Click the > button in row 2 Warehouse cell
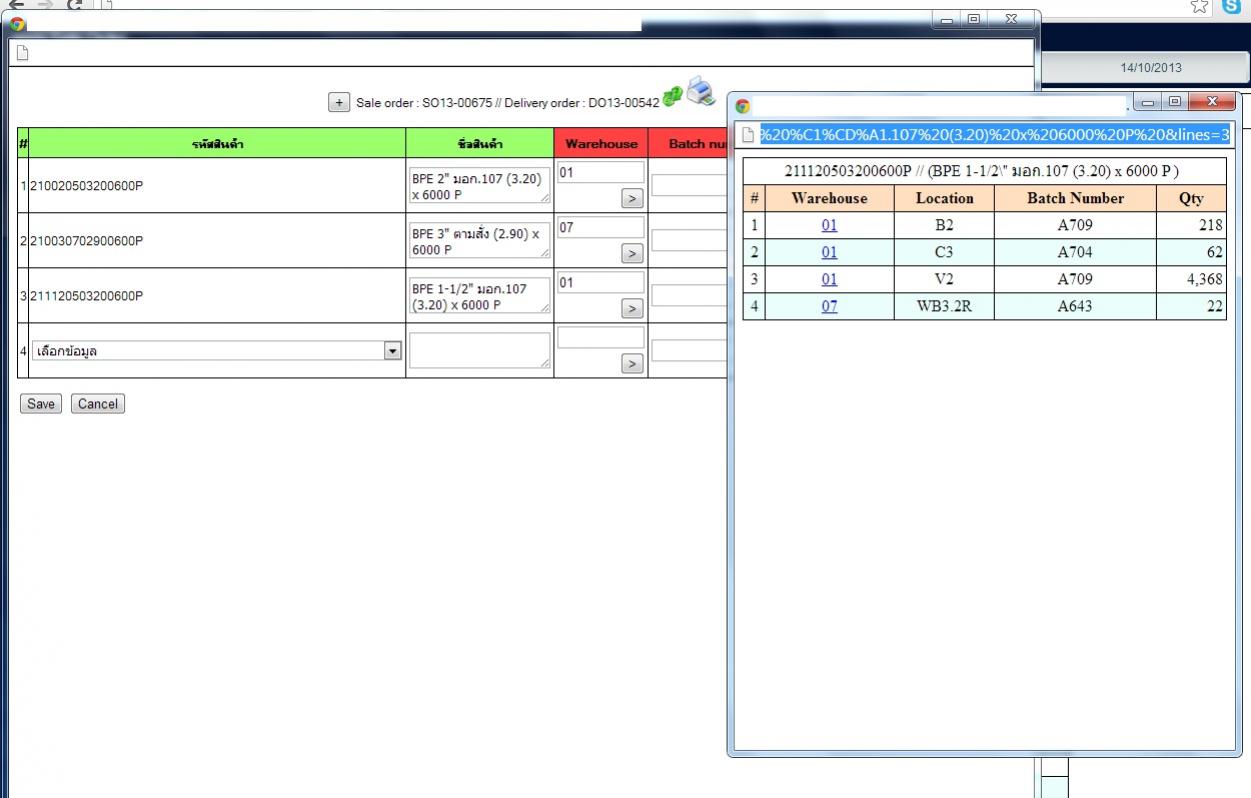 (631, 254)
